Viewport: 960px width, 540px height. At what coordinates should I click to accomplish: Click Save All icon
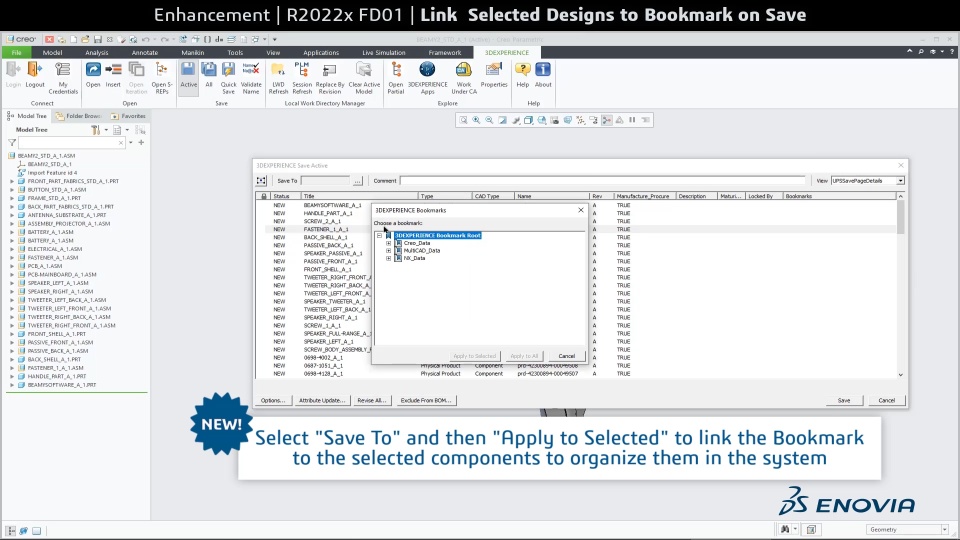[x=209, y=75]
